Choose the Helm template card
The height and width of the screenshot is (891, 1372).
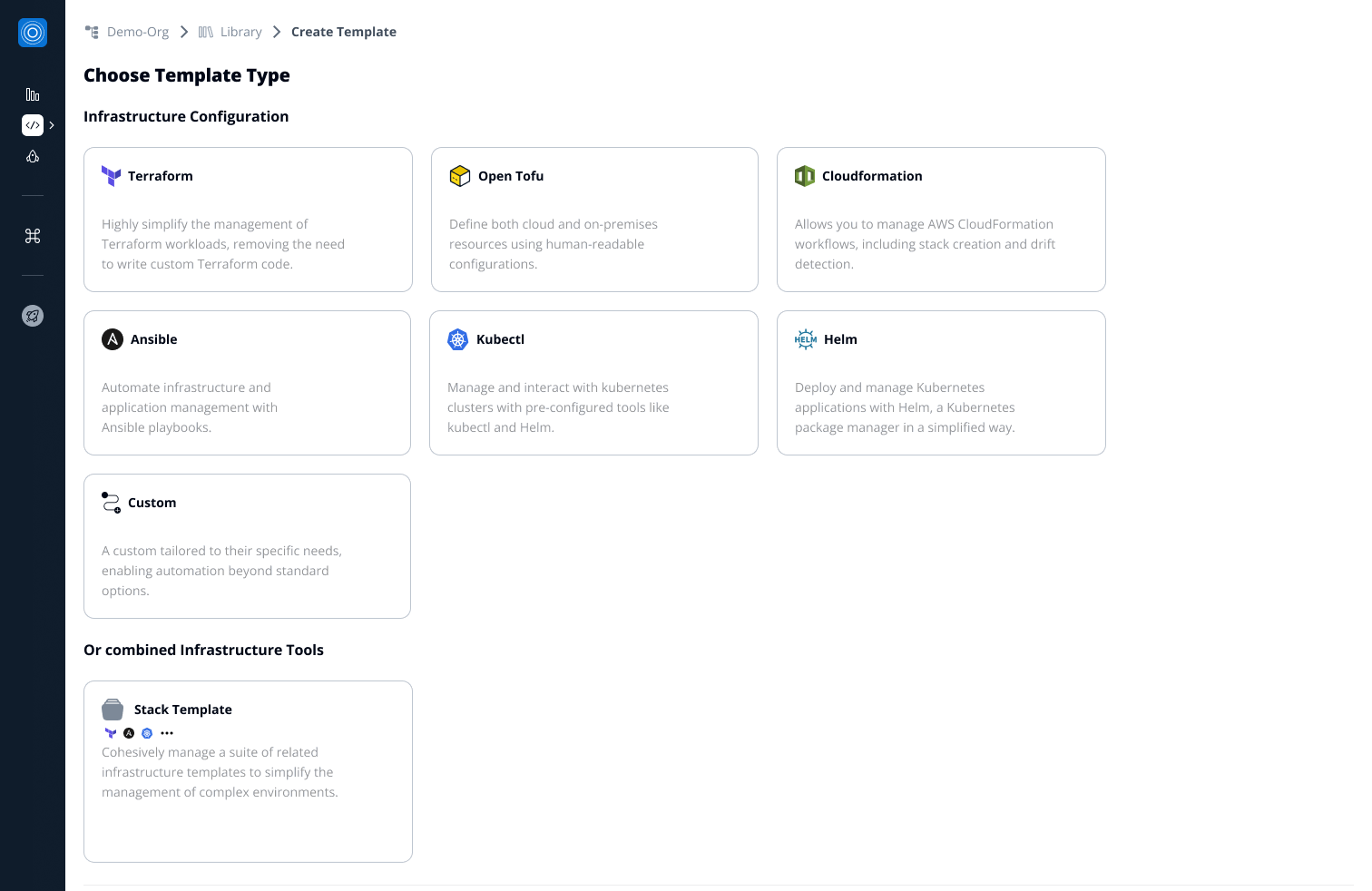(x=941, y=383)
